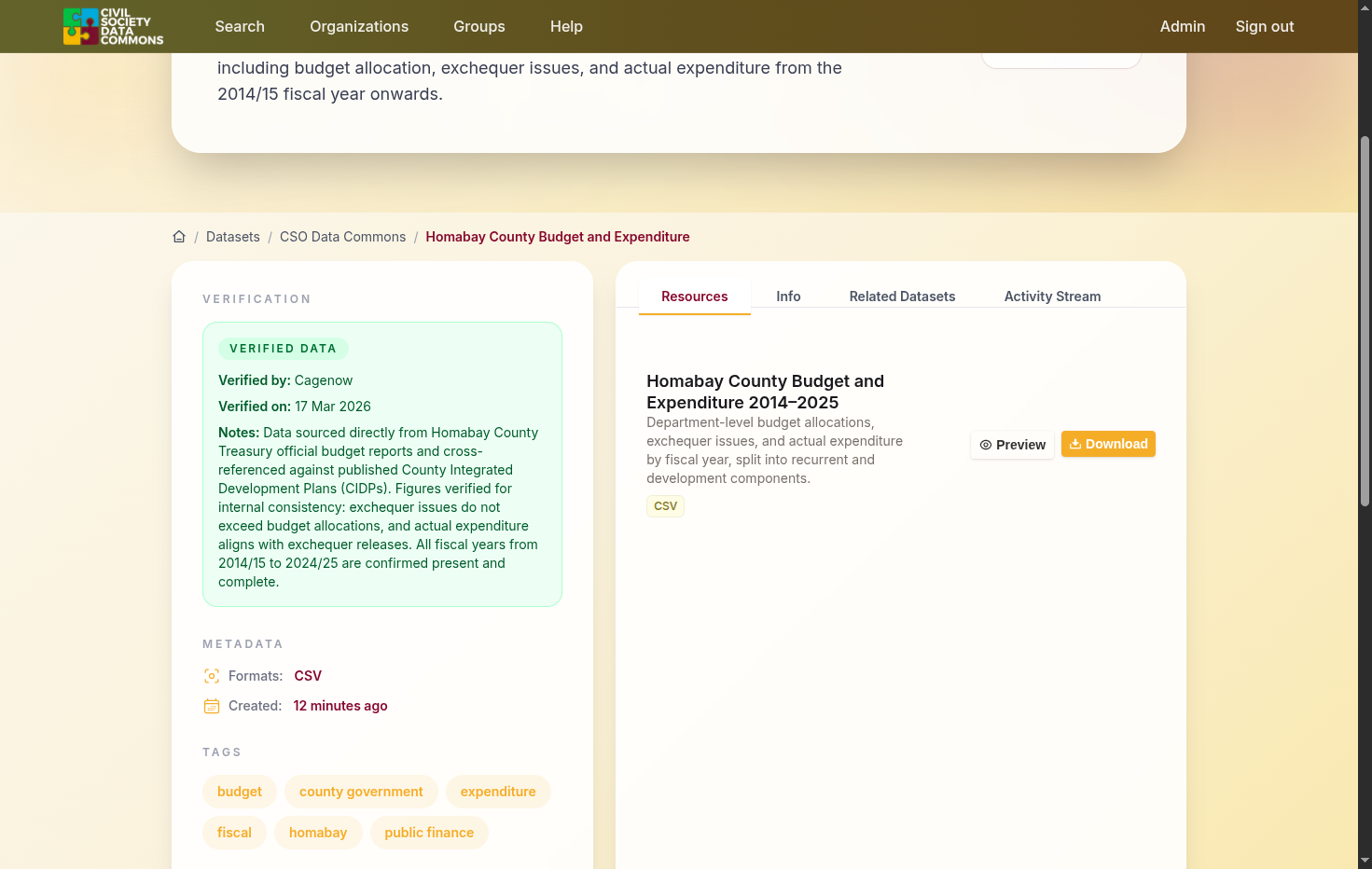Select the expenditure tag
Viewport: 1372px width, 869px height.
498,792
